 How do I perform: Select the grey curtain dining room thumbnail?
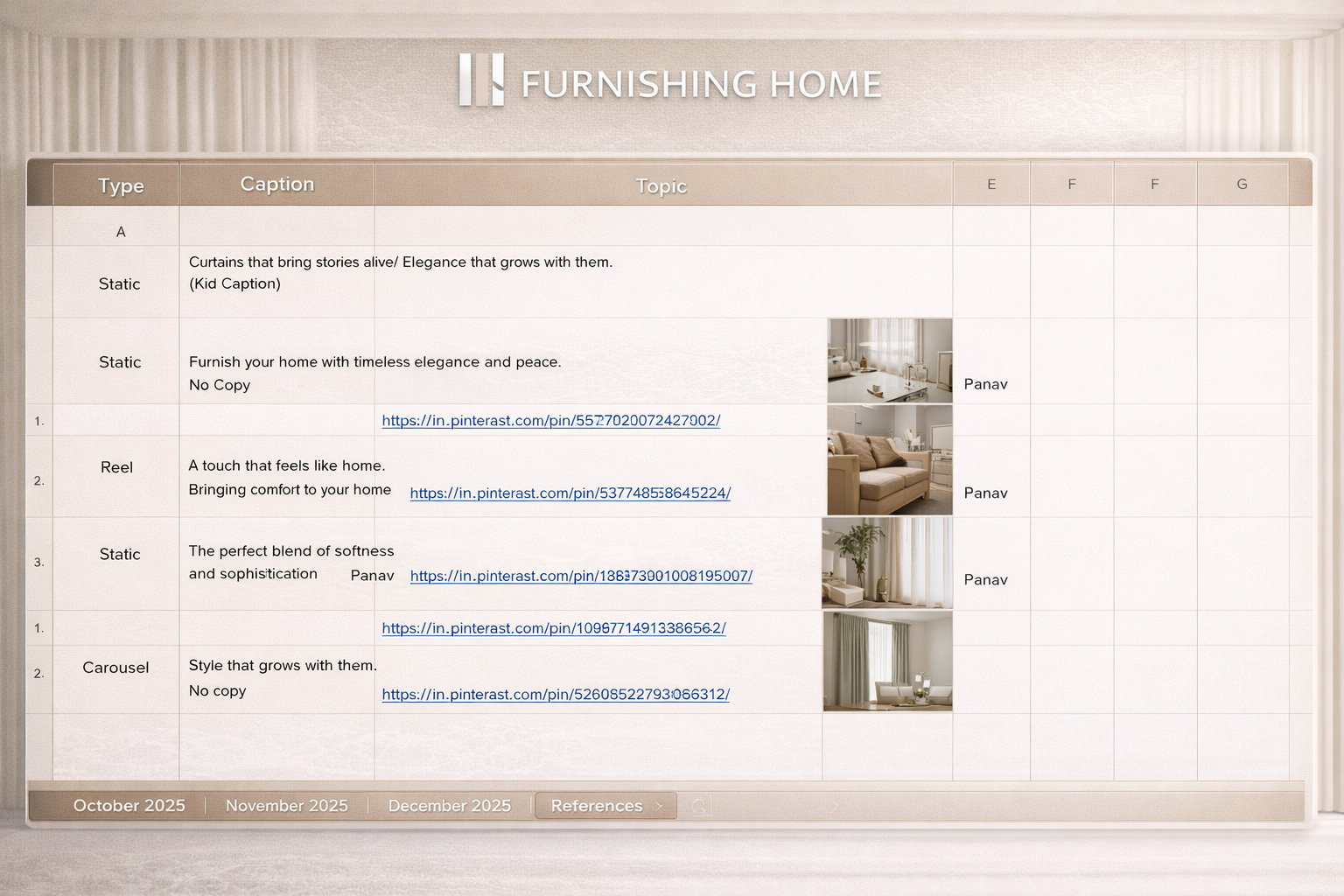pos(887,661)
